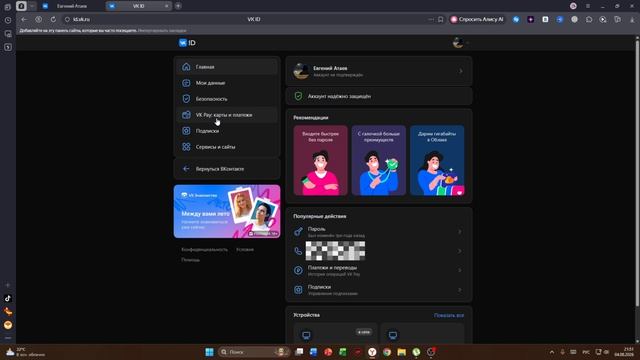Expand the phone number row chevron
The width and height of the screenshot is (640, 360).
pyautogui.click(x=460, y=251)
